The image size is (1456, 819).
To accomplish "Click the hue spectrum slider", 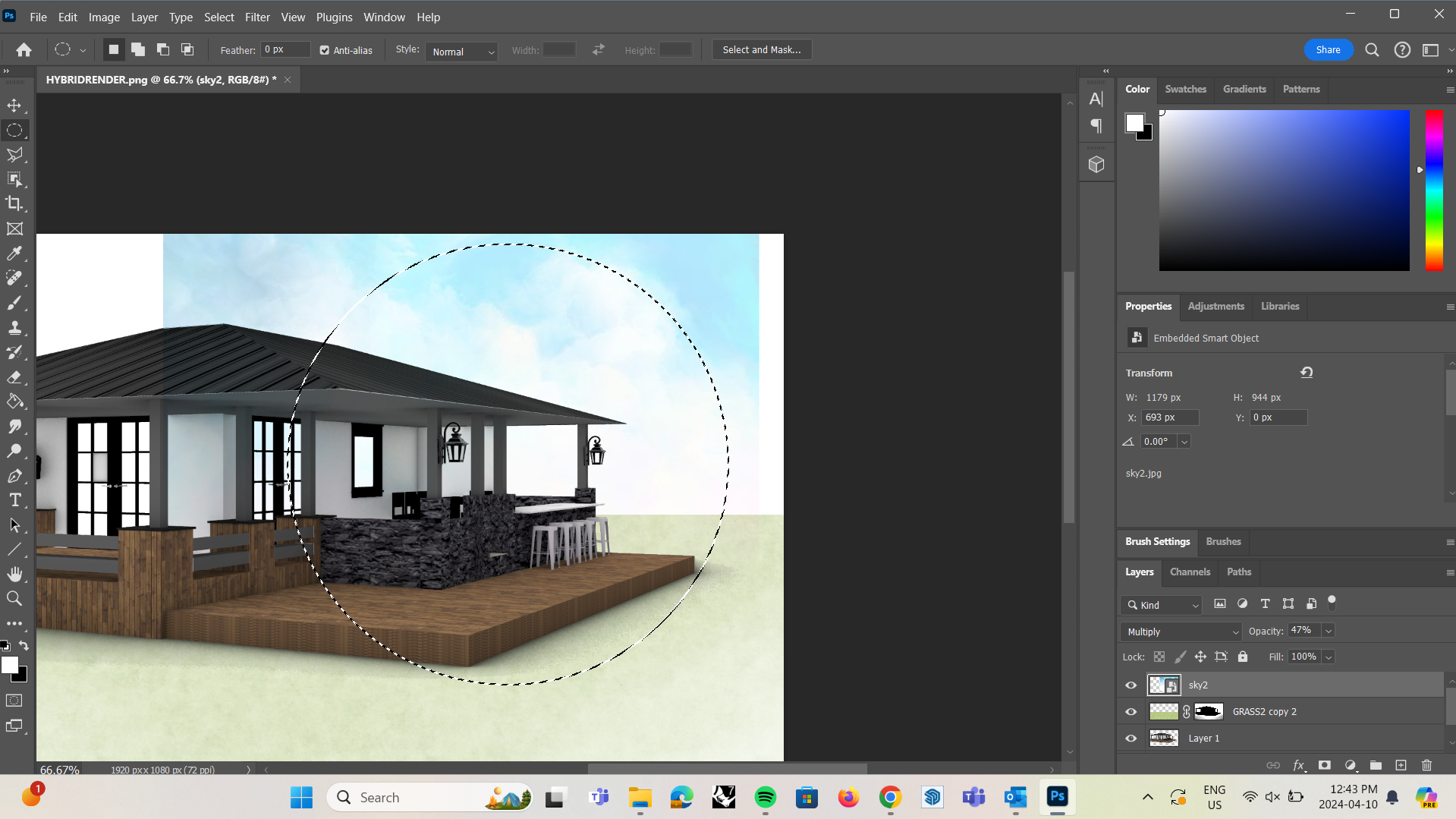I will pyautogui.click(x=1433, y=191).
